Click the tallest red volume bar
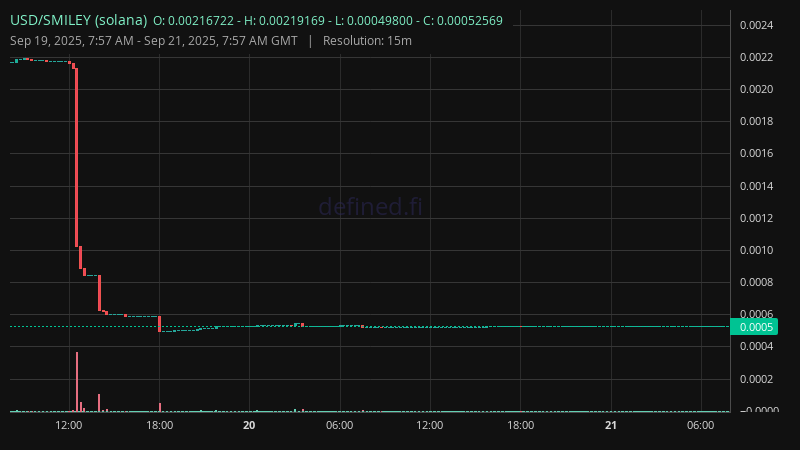The height and width of the screenshot is (450, 800). (77, 382)
